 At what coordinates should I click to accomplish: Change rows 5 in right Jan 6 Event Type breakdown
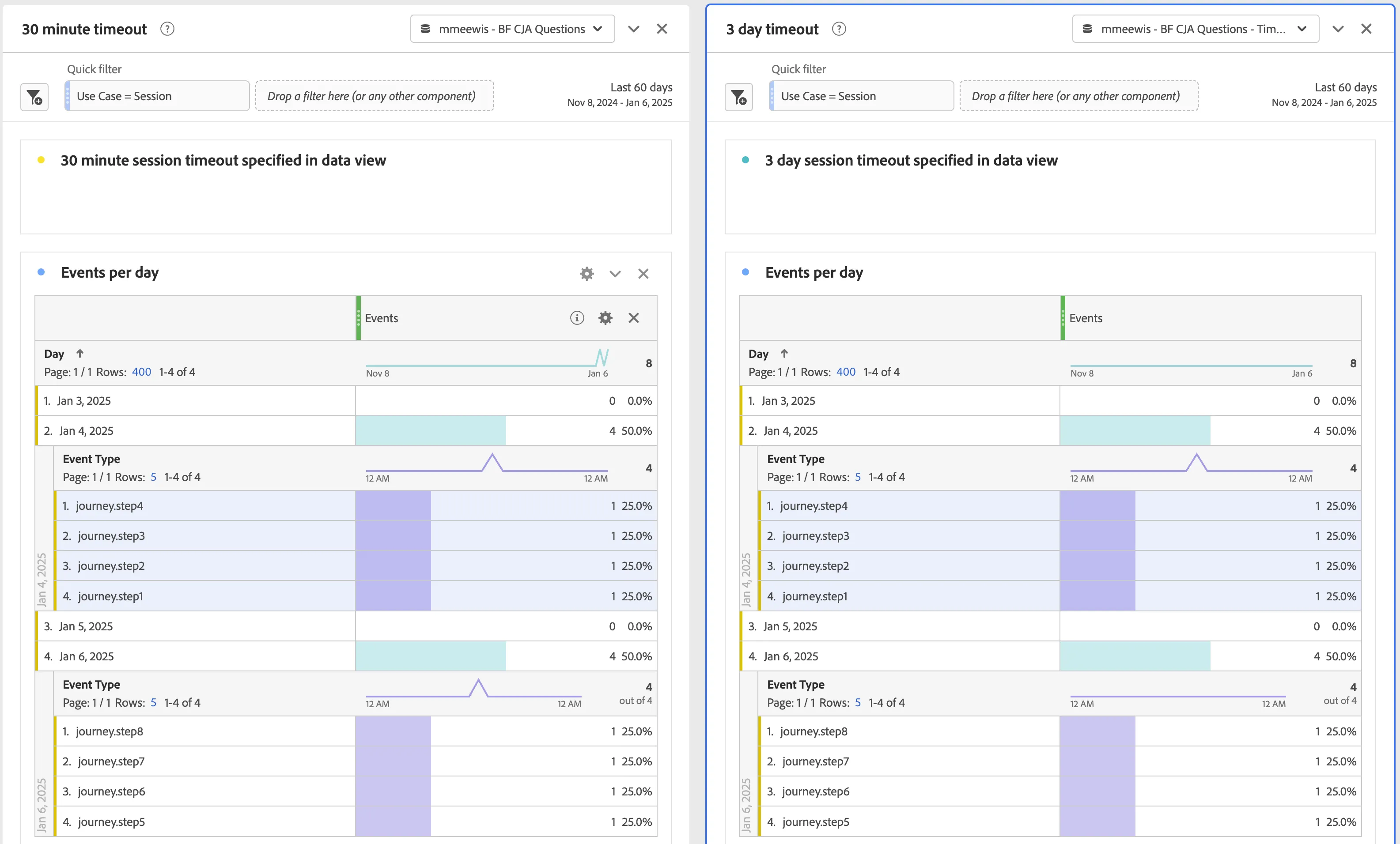click(x=858, y=703)
